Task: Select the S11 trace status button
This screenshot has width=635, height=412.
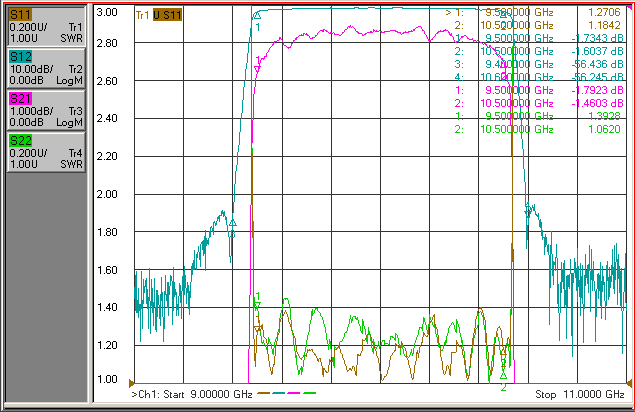Action: point(46,26)
